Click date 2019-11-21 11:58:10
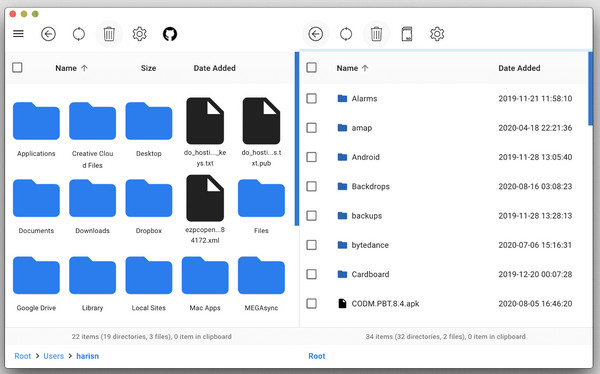 click(535, 98)
